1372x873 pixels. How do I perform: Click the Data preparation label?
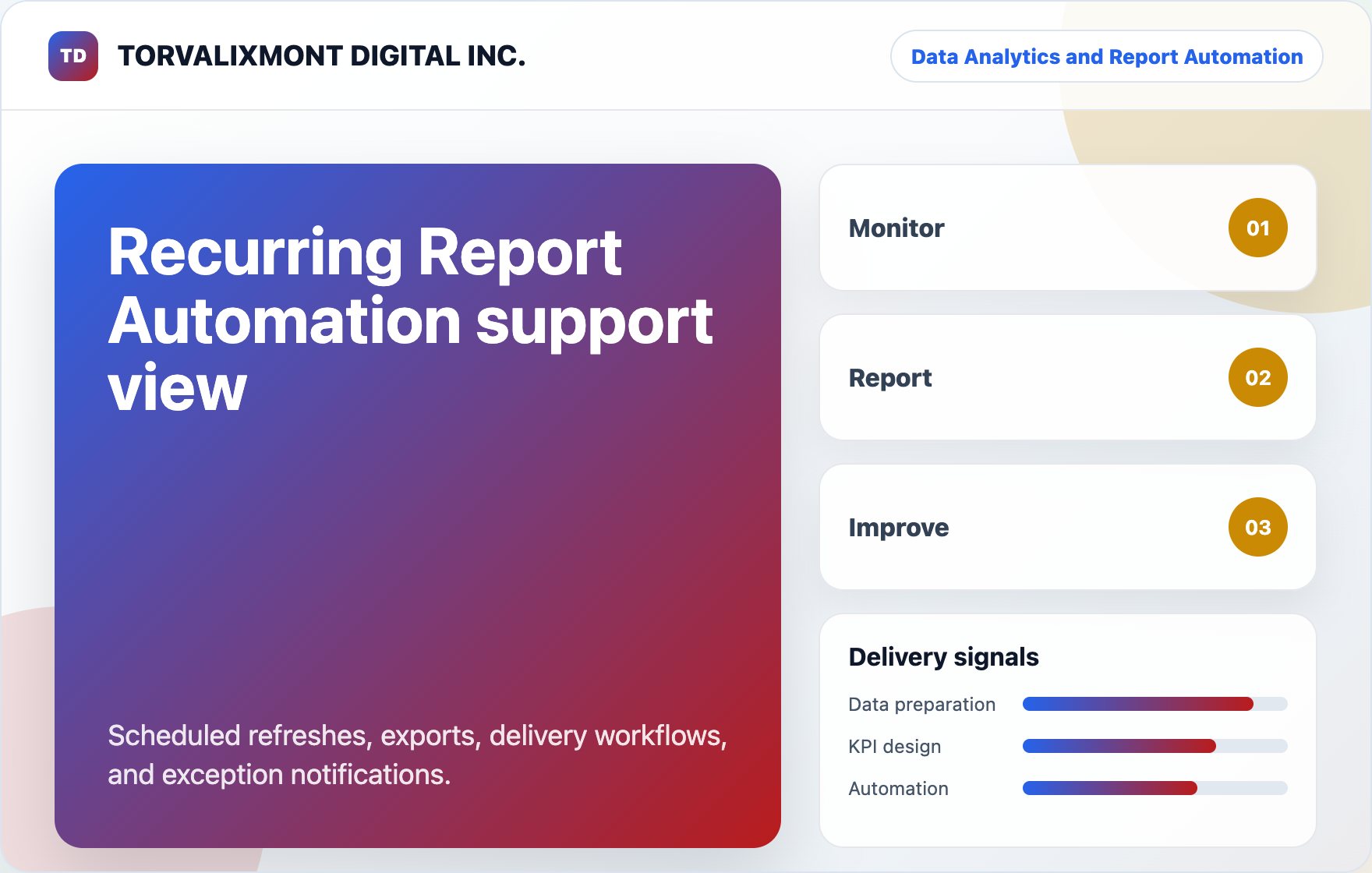921,704
